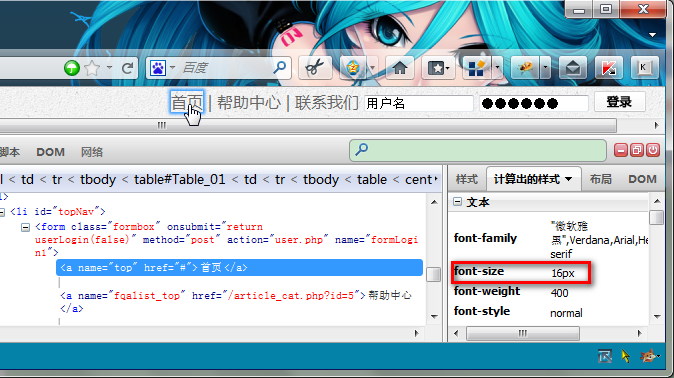Click the font-style normal value
Viewport: 674px width, 378px height.
566,313
